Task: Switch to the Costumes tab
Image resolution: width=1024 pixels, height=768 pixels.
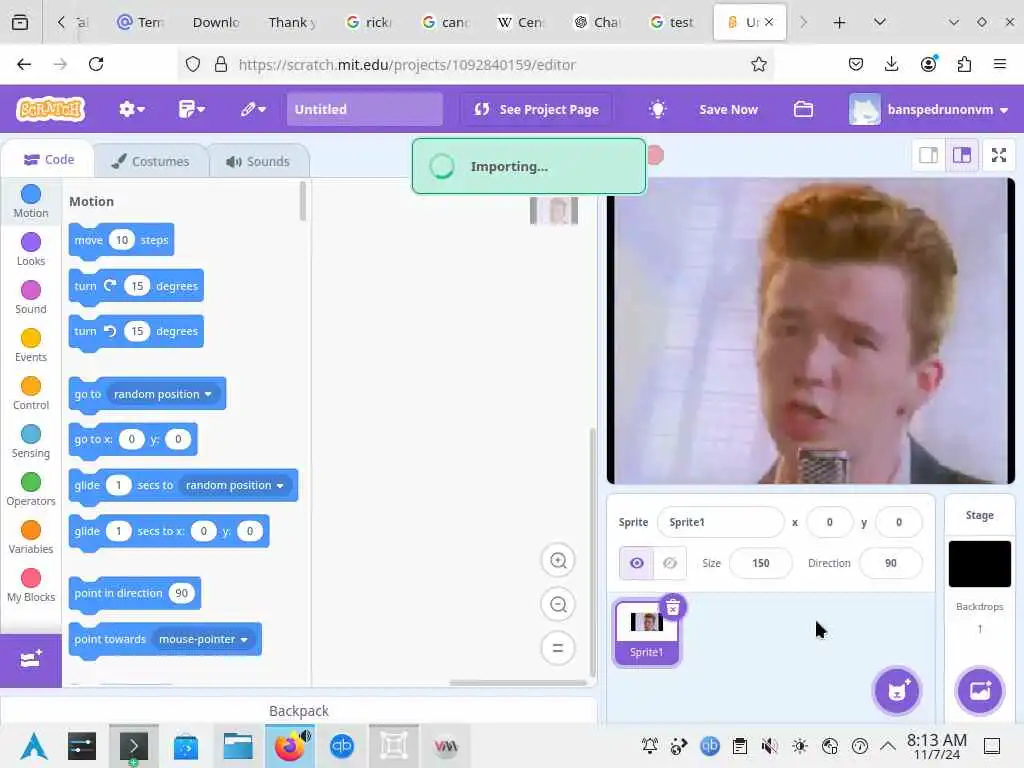Action: 151,161
